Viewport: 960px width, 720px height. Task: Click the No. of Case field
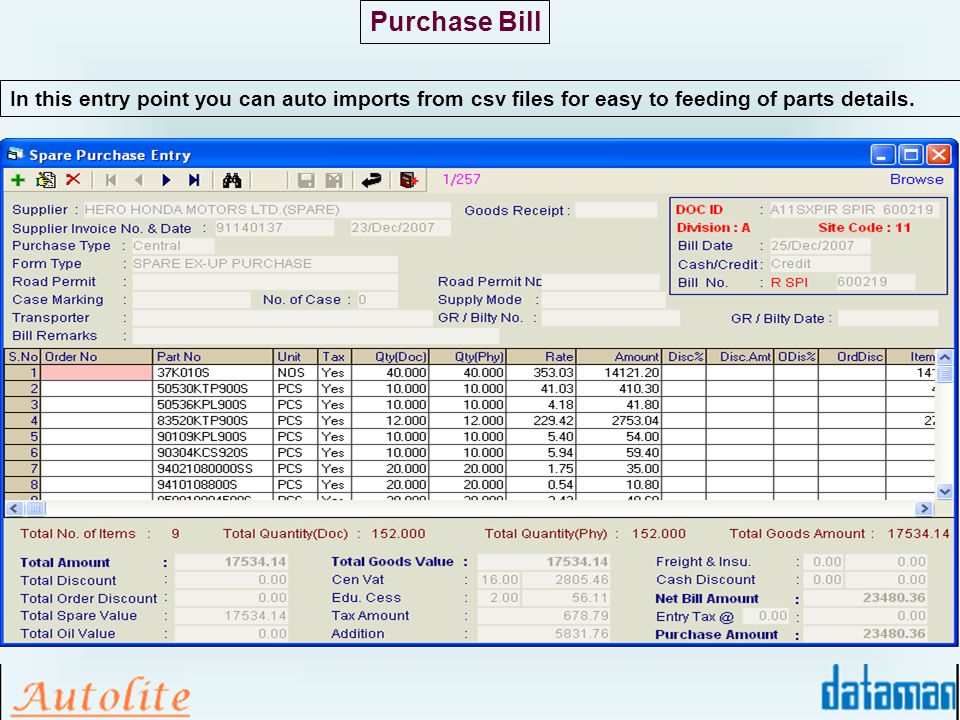click(377, 300)
